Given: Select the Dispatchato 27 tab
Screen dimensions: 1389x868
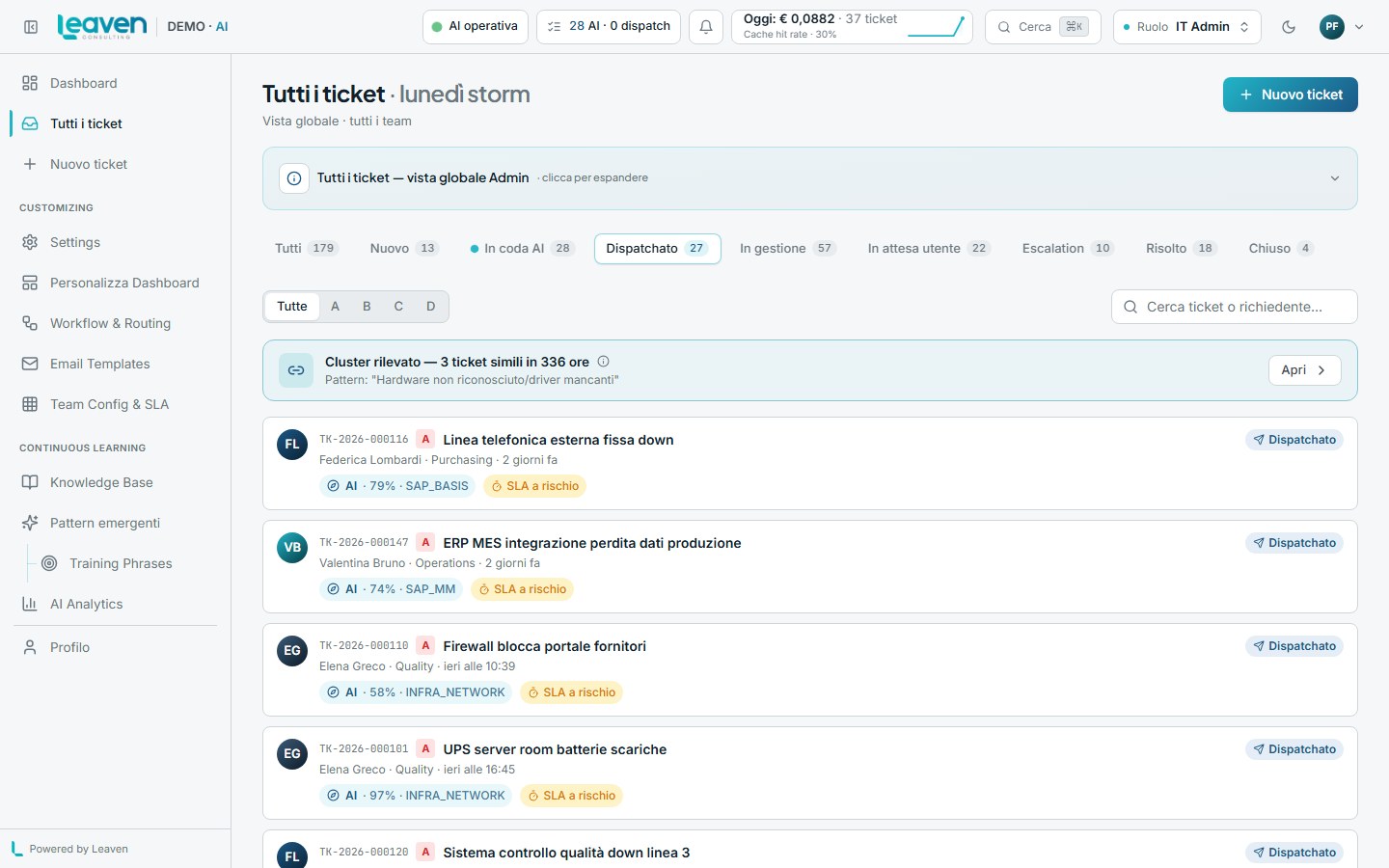Looking at the screenshot, I should pyautogui.click(x=657, y=248).
